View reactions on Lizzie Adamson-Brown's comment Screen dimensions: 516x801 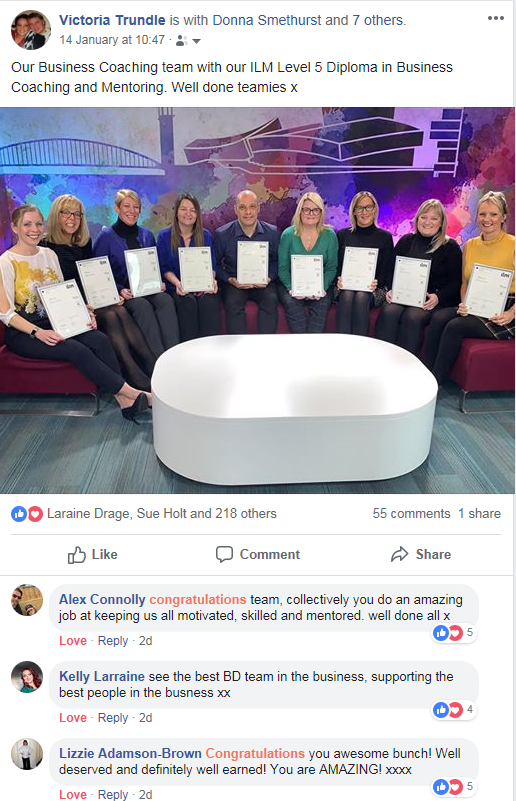click(454, 787)
